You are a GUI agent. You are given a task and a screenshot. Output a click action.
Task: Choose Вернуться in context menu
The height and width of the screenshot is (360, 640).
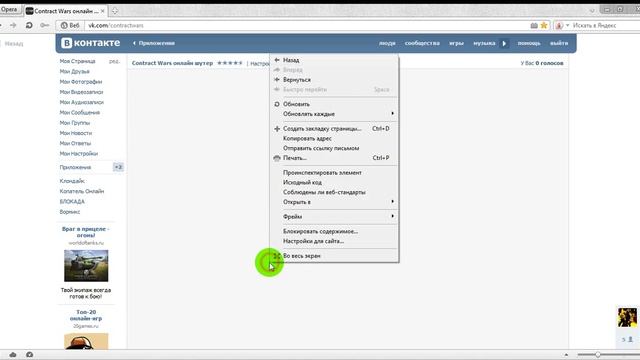coord(334,80)
